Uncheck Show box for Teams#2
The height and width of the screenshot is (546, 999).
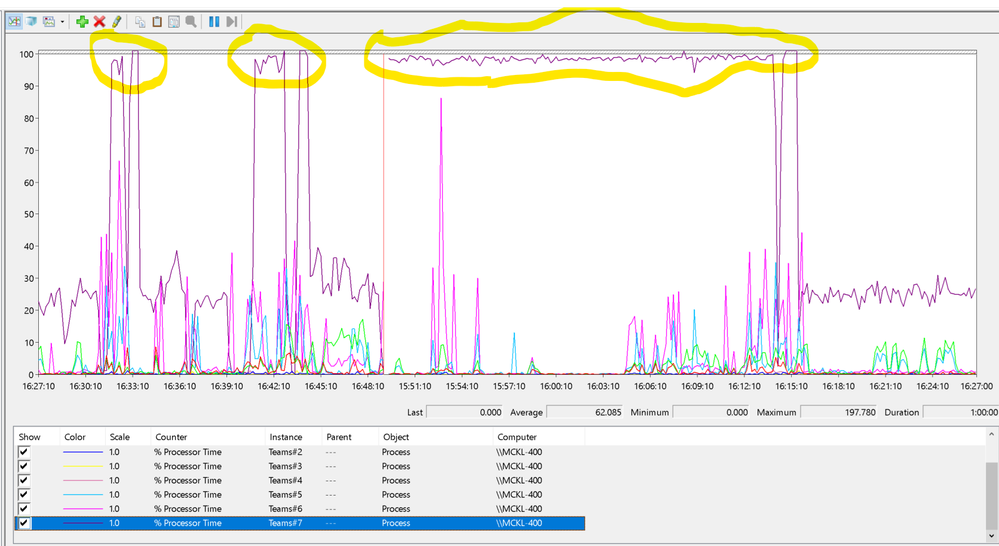(24, 452)
